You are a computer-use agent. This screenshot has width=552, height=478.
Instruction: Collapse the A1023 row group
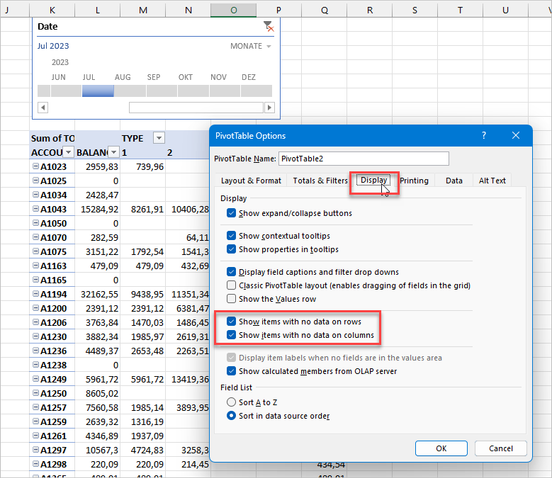pos(36,166)
